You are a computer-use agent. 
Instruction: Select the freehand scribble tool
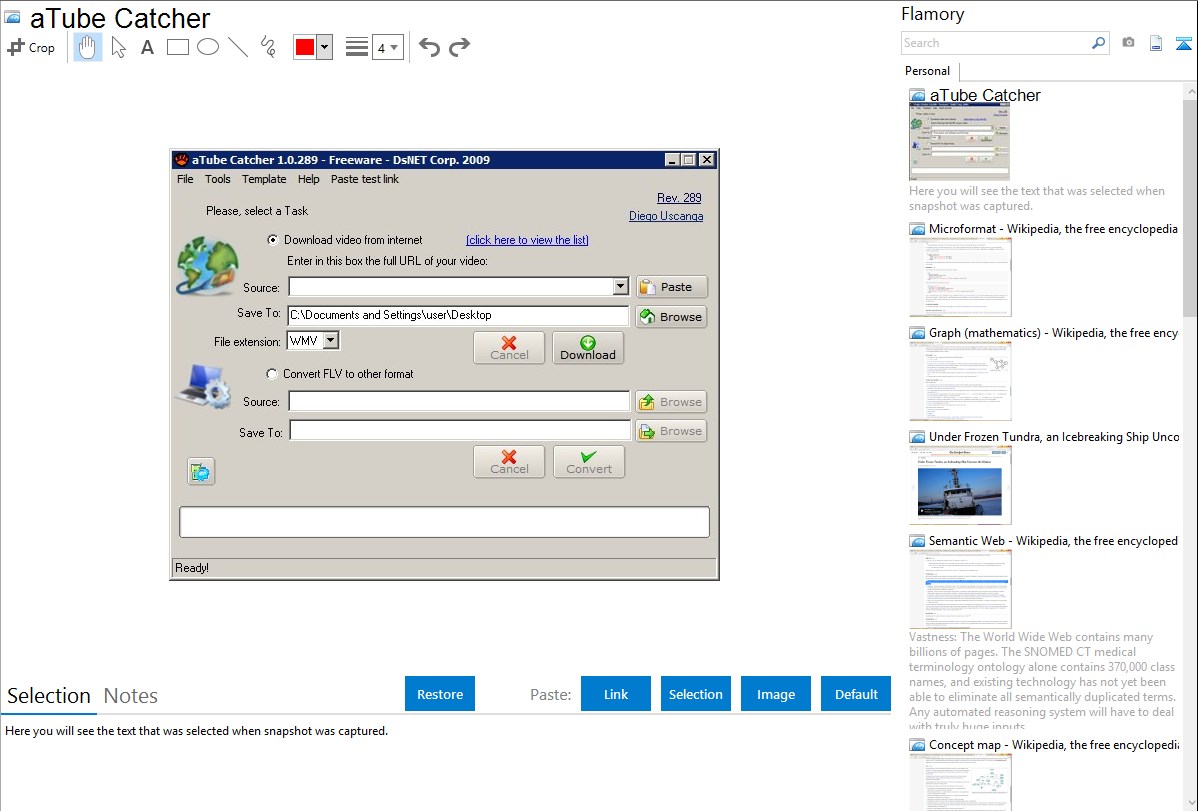click(x=268, y=47)
